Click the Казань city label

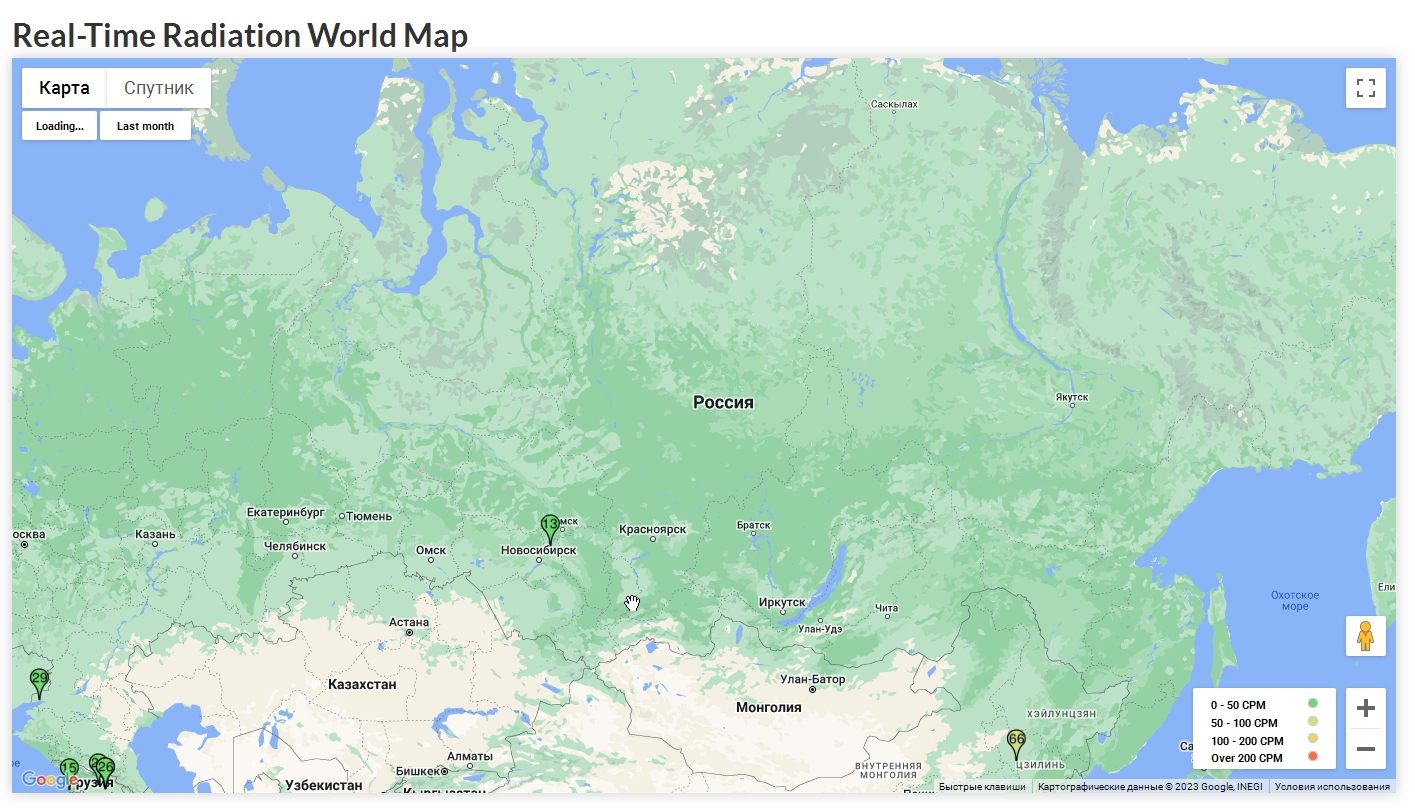(155, 534)
